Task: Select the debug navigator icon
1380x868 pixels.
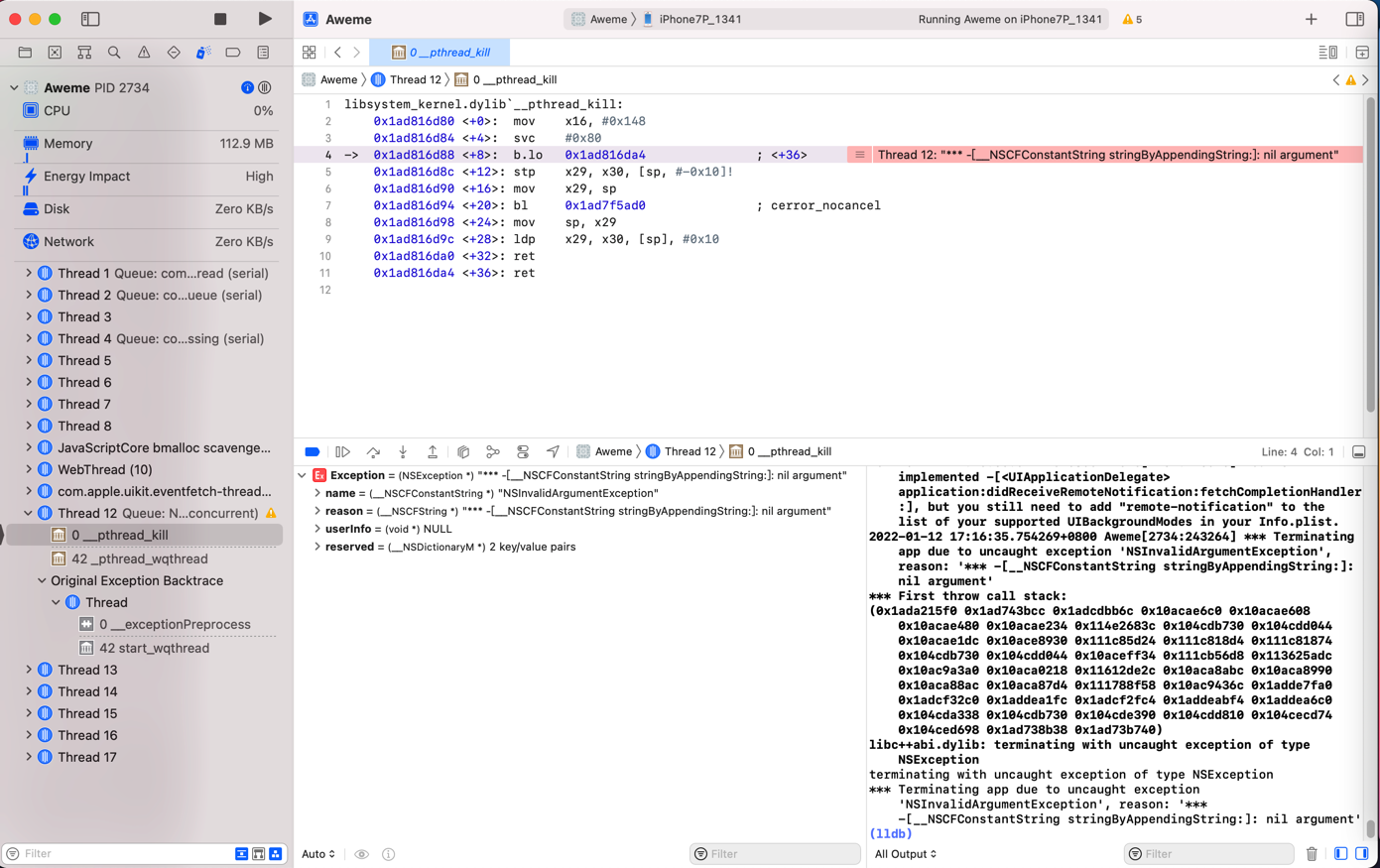Action: pyautogui.click(x=203, y=53)
